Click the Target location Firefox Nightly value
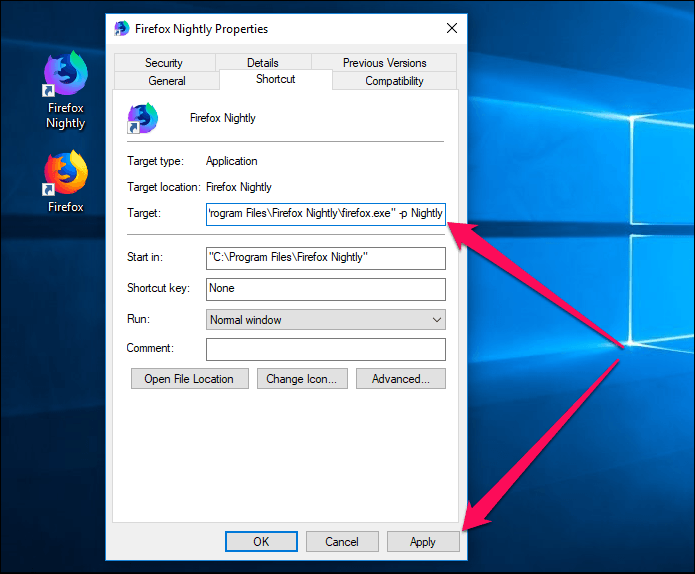The width and height of the screenshot is (695, 574). click(238, 187)
